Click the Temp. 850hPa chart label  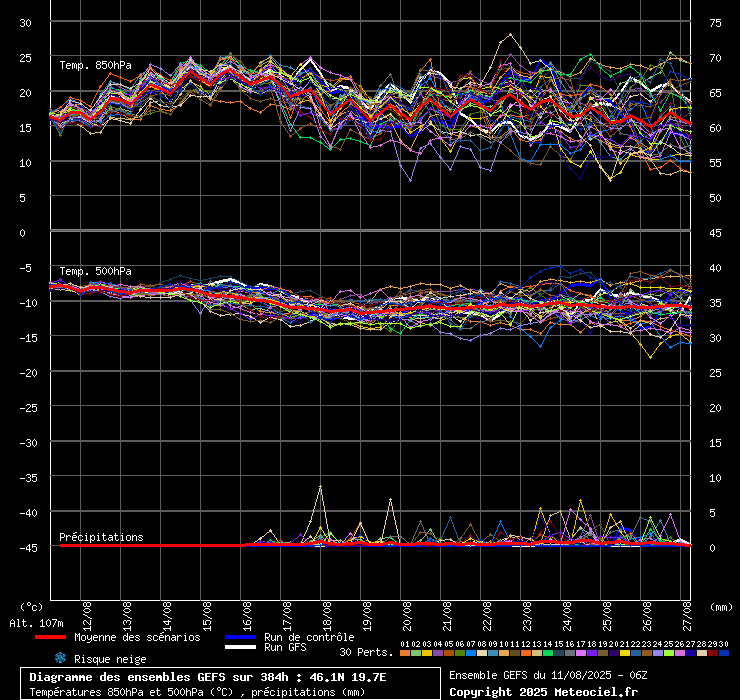click(95, 65)
